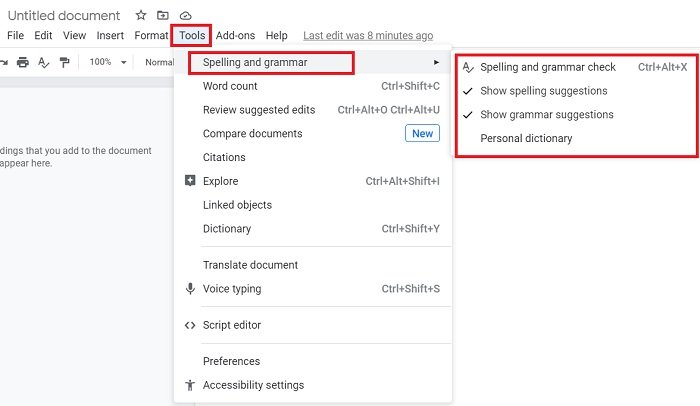Open the Insert menu
Image resolution: width=700 pixels, height=406 pixels.
110,35
